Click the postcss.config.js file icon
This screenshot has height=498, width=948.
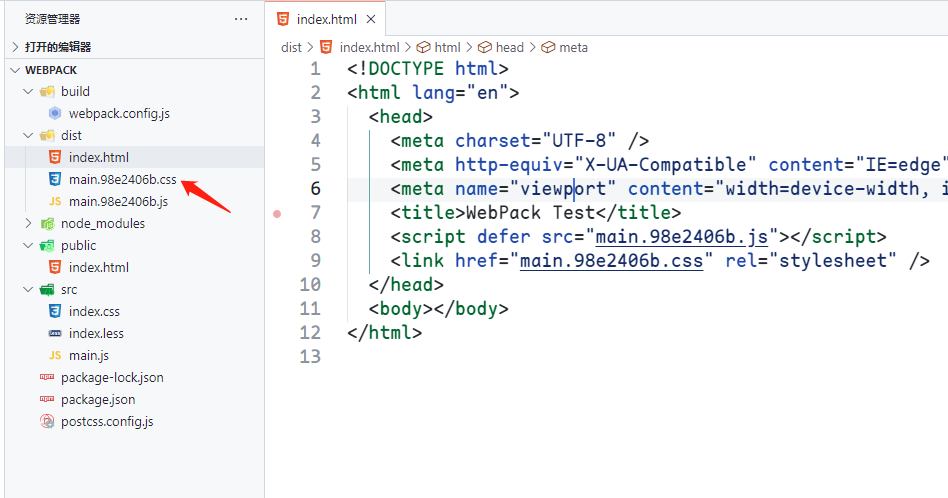pos(47,421)
